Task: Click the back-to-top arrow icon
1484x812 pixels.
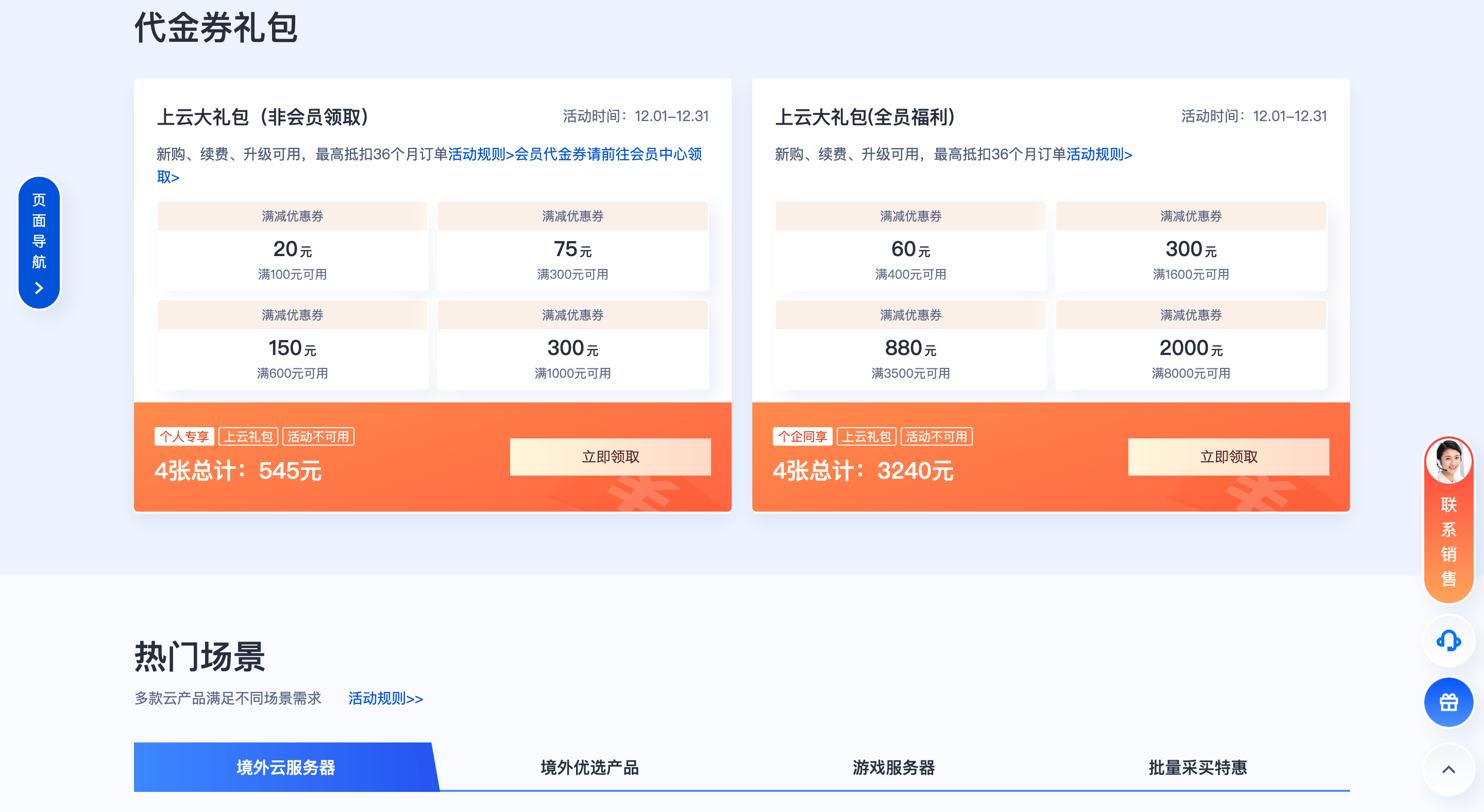Action: tap(1448, 768)
